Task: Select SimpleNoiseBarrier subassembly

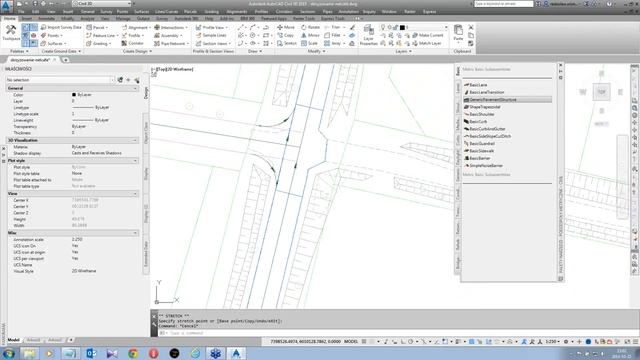Action: [x=486, y=166]
